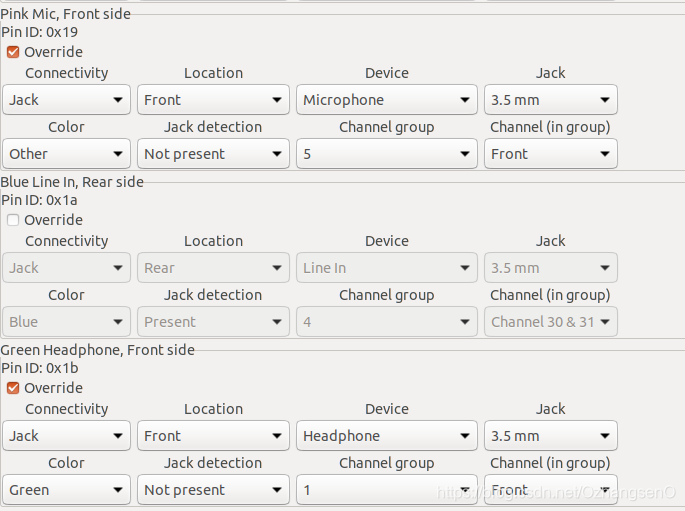
Task: Uncheck Override for Pink Mic pin 0x19
Action: pyautogui.click(x=13, y=52)
